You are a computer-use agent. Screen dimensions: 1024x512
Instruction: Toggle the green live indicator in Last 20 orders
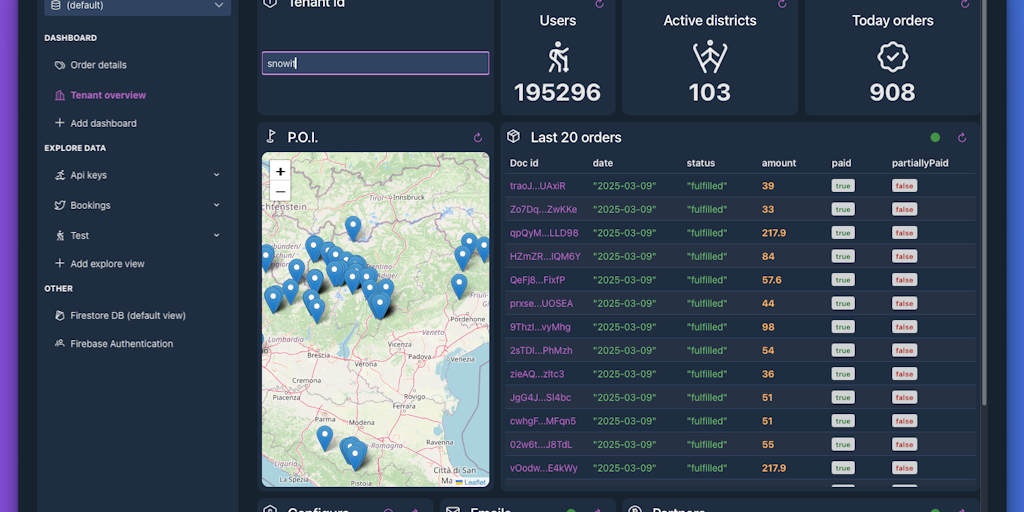935,138
